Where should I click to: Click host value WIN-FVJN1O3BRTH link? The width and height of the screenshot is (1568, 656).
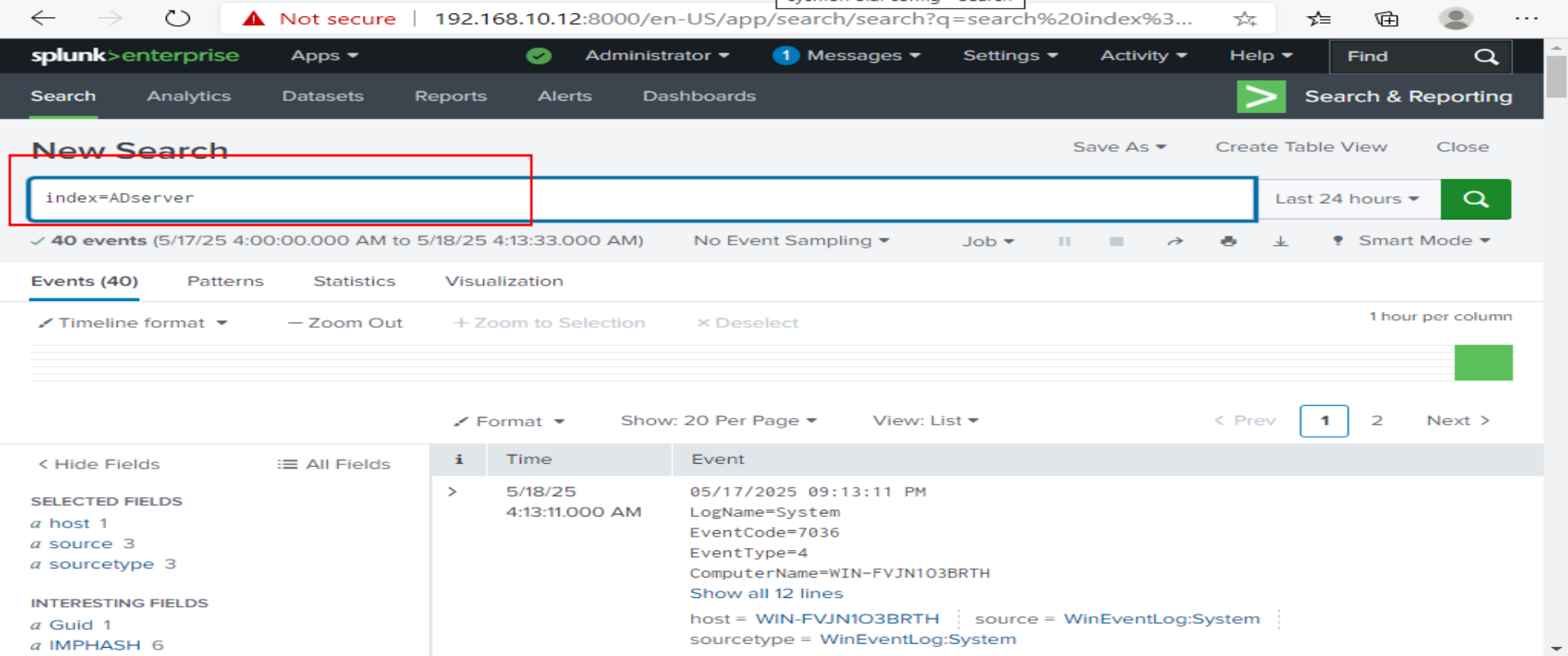click(847, 619)
